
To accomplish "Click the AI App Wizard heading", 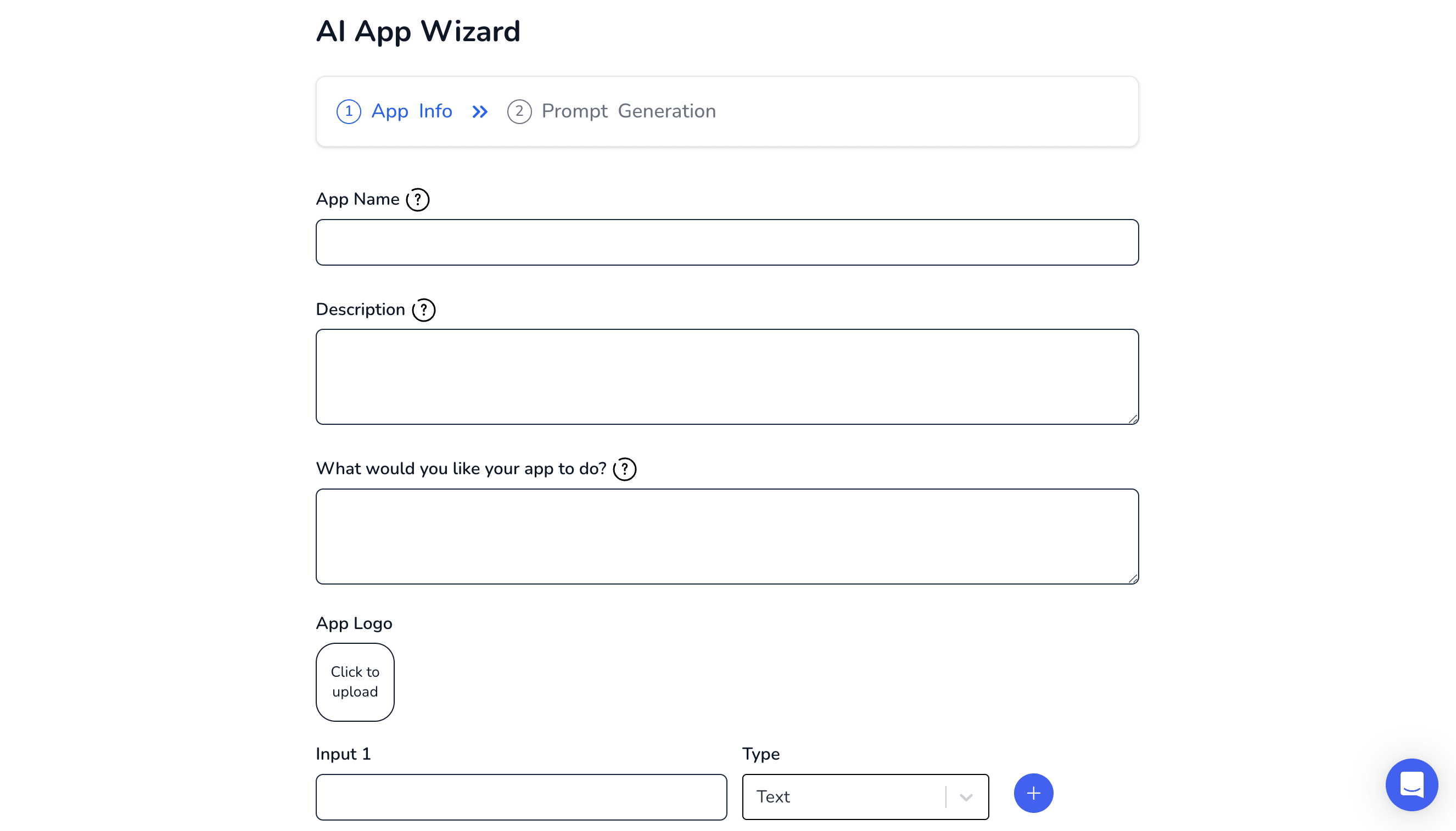I will tap(418, 31).
